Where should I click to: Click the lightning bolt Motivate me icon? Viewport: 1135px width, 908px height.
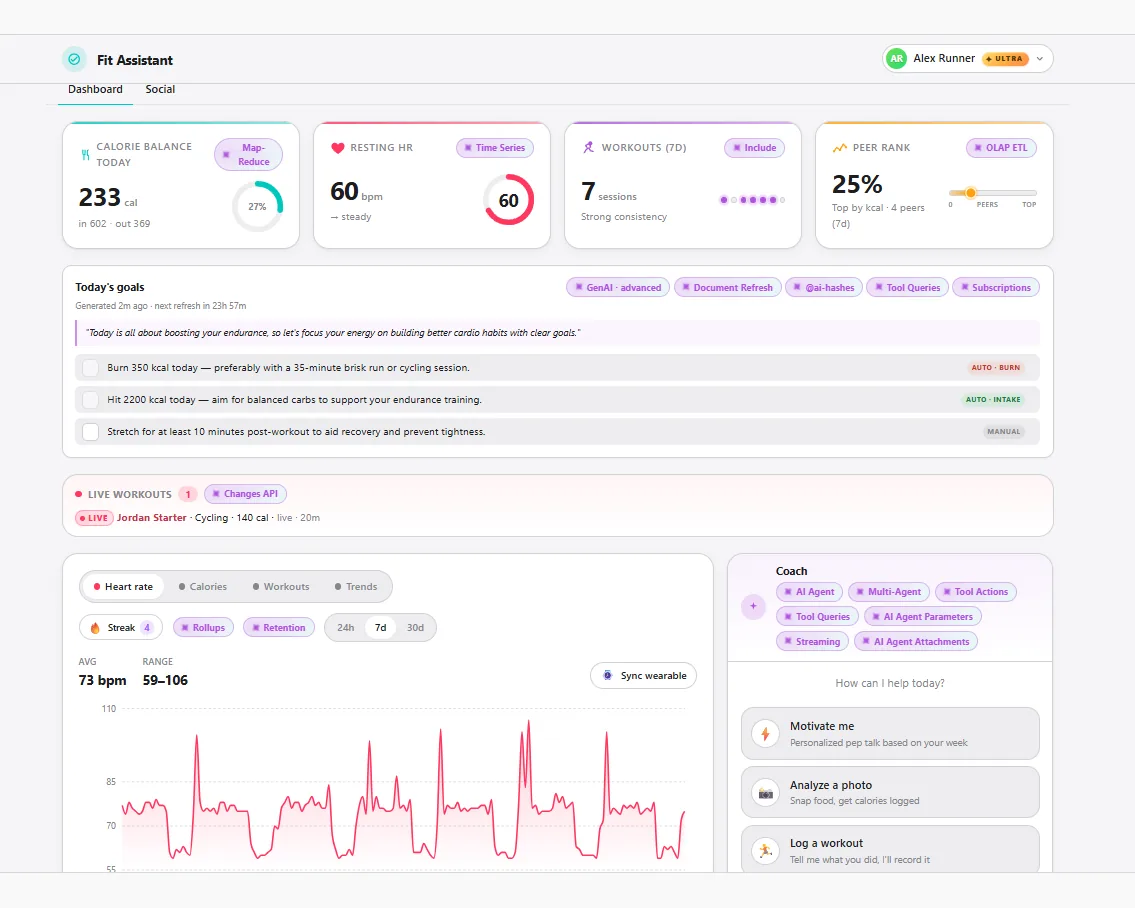pos(765,733)
